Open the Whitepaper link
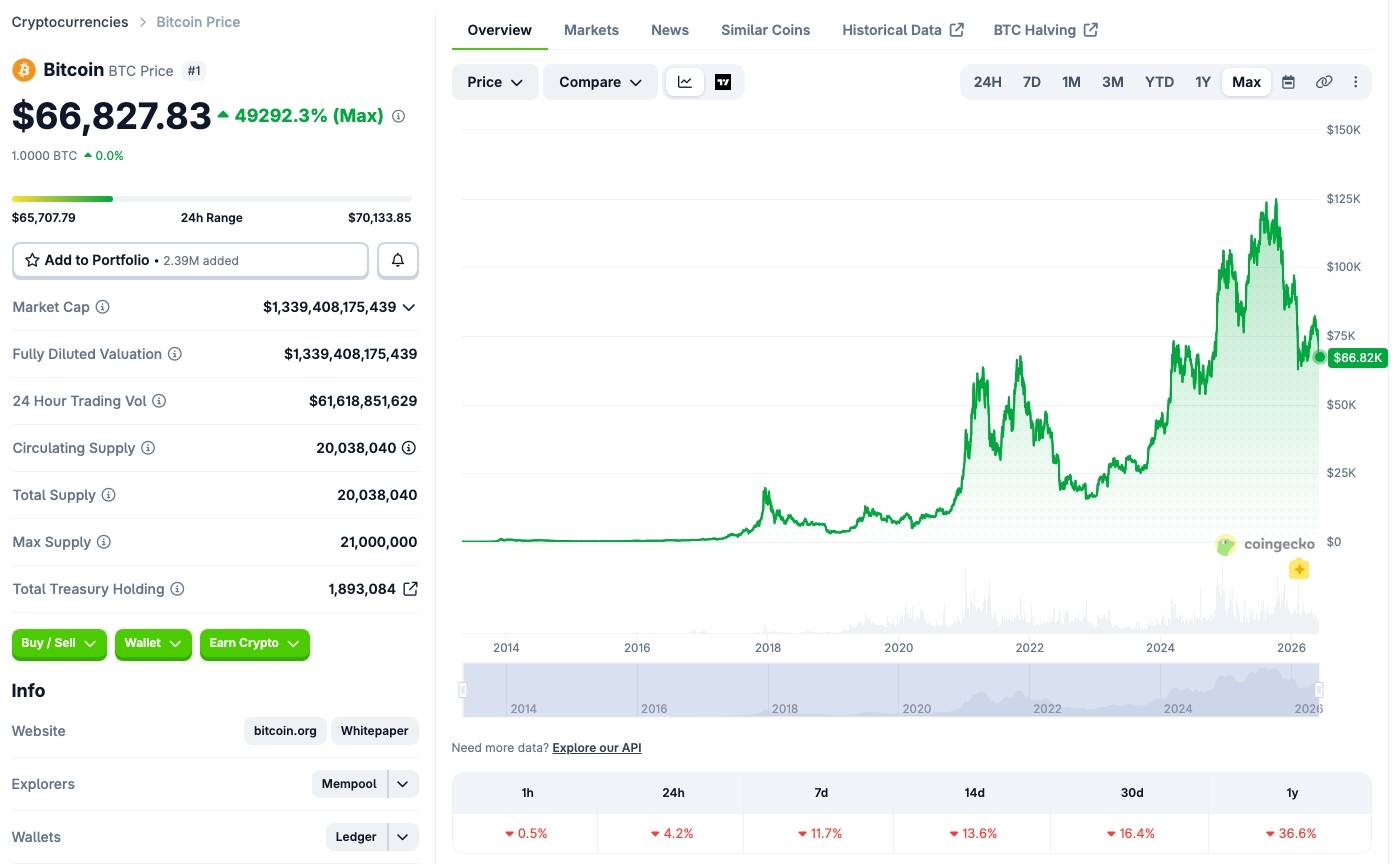Viewport: 1396px width, 864px height. [374, 731]
